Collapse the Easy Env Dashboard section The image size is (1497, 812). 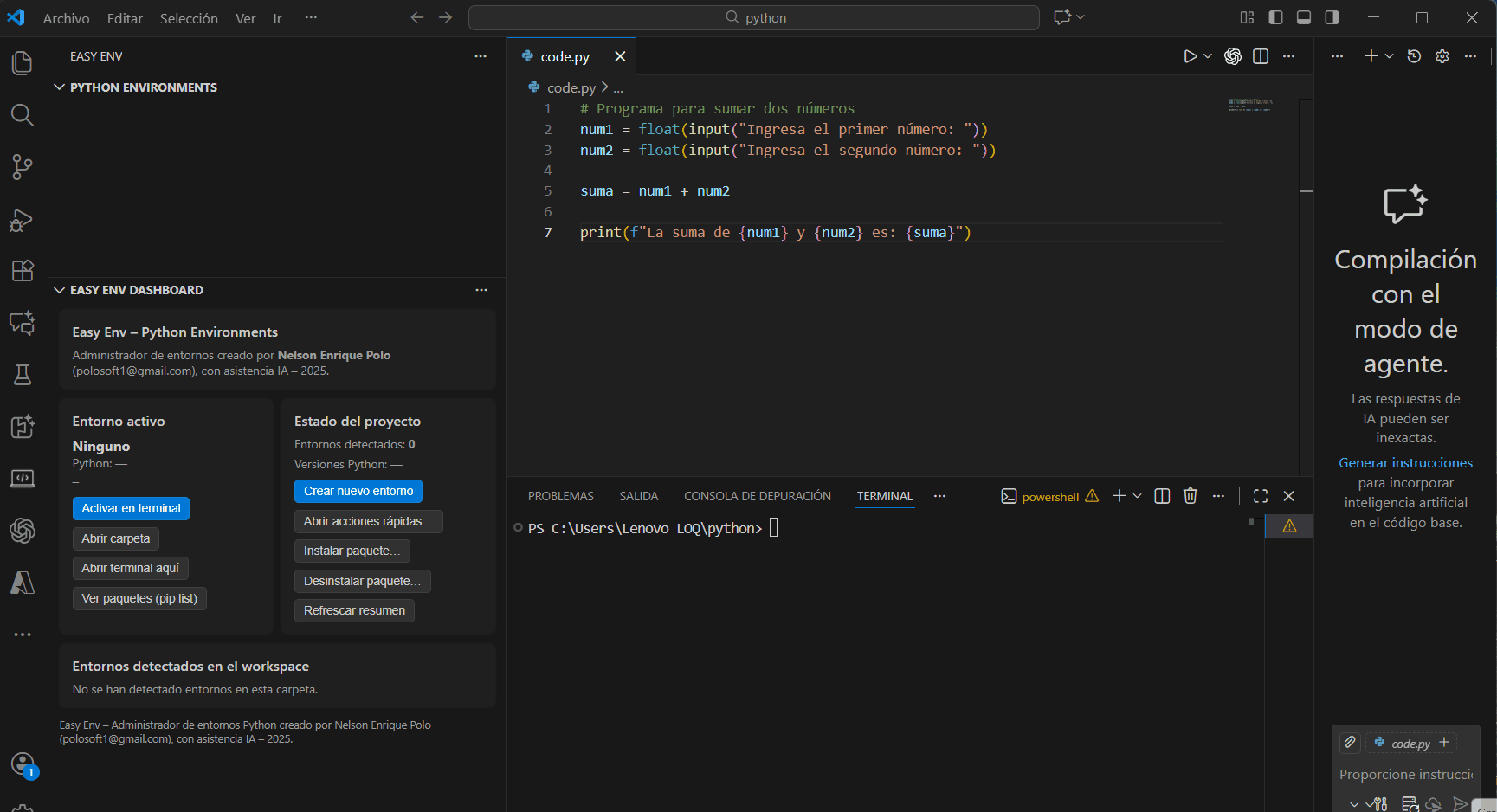(x=60, y=290)
